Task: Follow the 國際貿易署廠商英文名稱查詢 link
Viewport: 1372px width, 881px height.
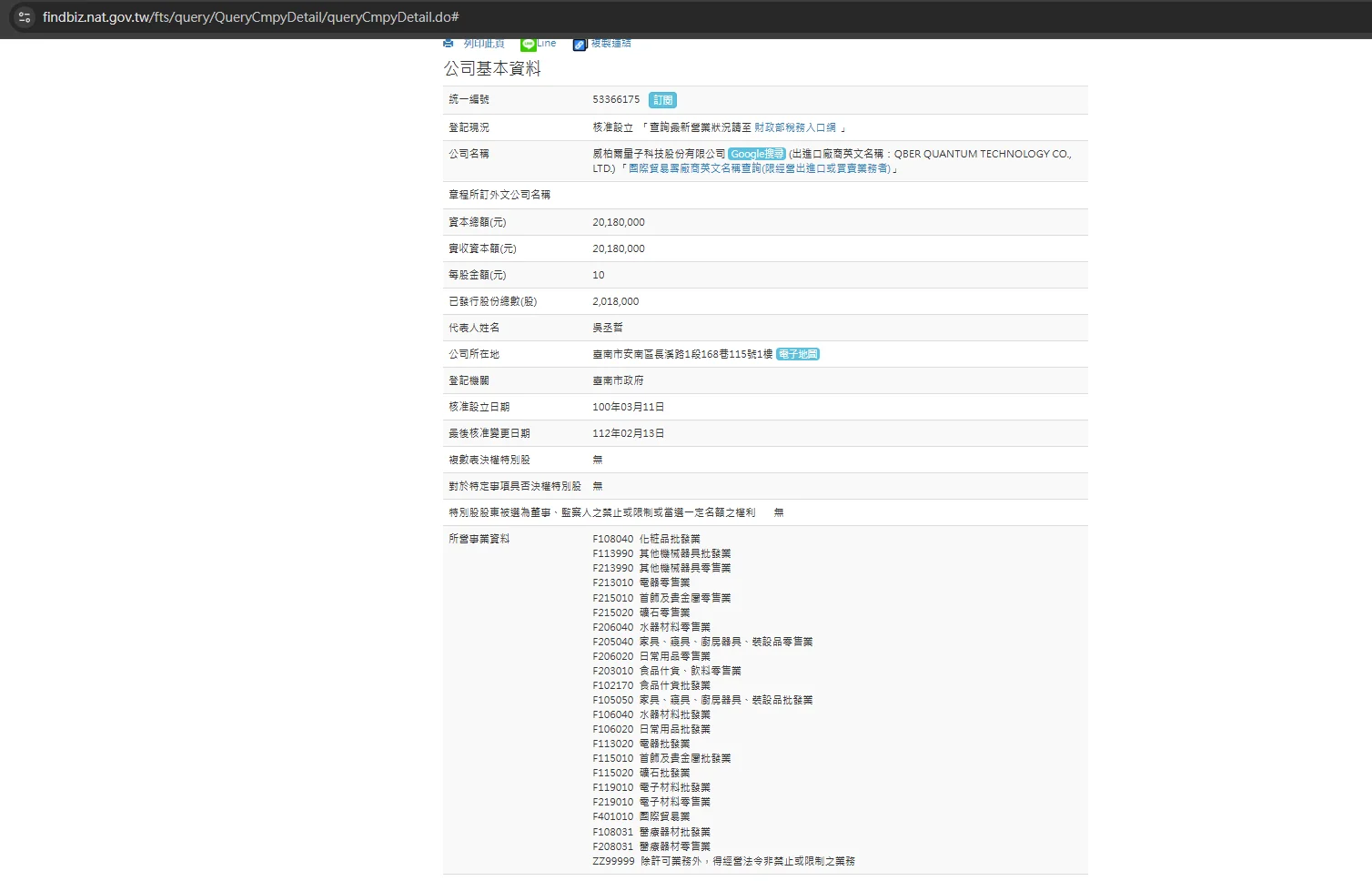Action: [x=759, y=168]
